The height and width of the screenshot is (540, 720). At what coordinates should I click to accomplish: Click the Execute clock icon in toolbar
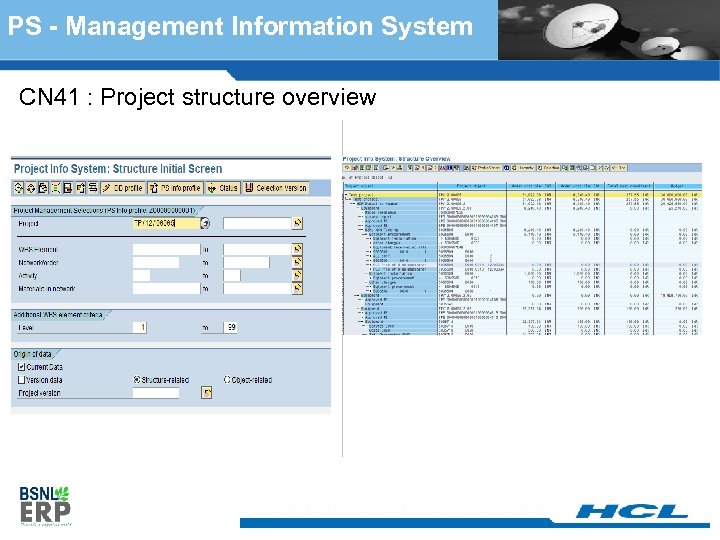(19, 187)
